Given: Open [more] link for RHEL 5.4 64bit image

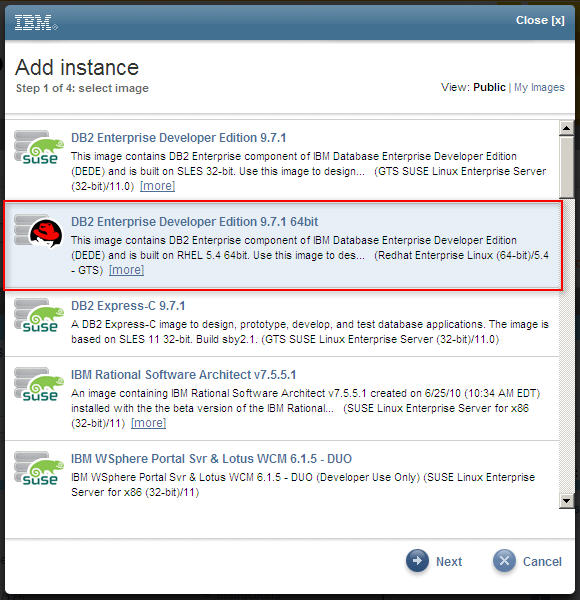Looking at the screenshot, I should point(126,270).
